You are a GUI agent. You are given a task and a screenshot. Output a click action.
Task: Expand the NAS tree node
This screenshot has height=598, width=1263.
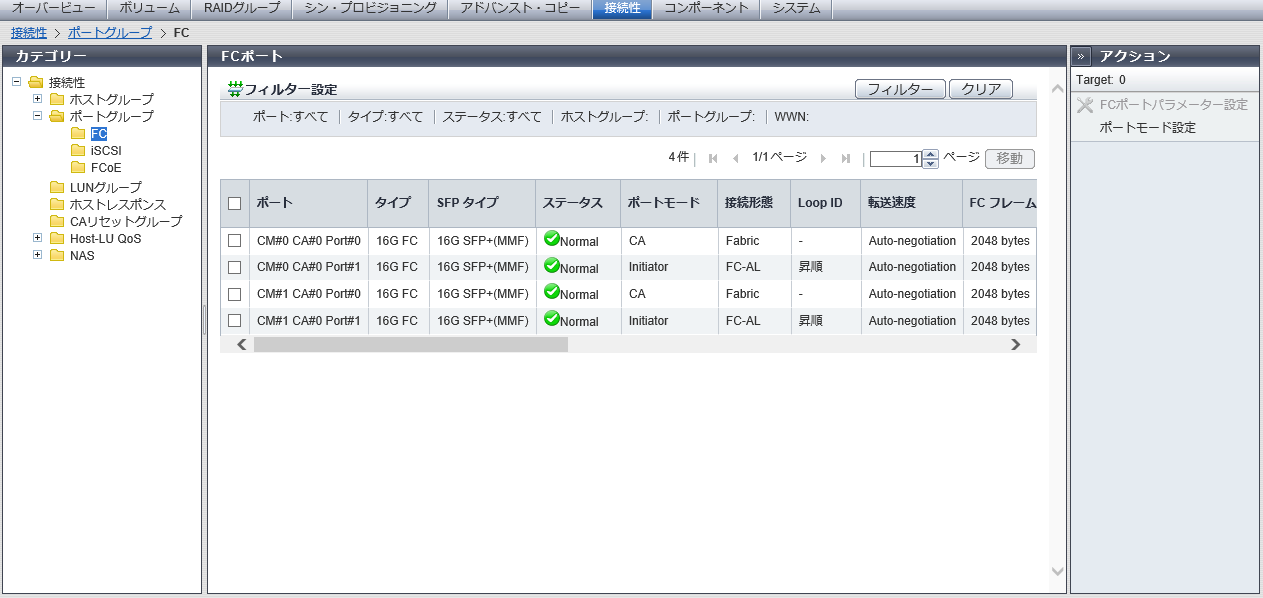click(38, 255)
